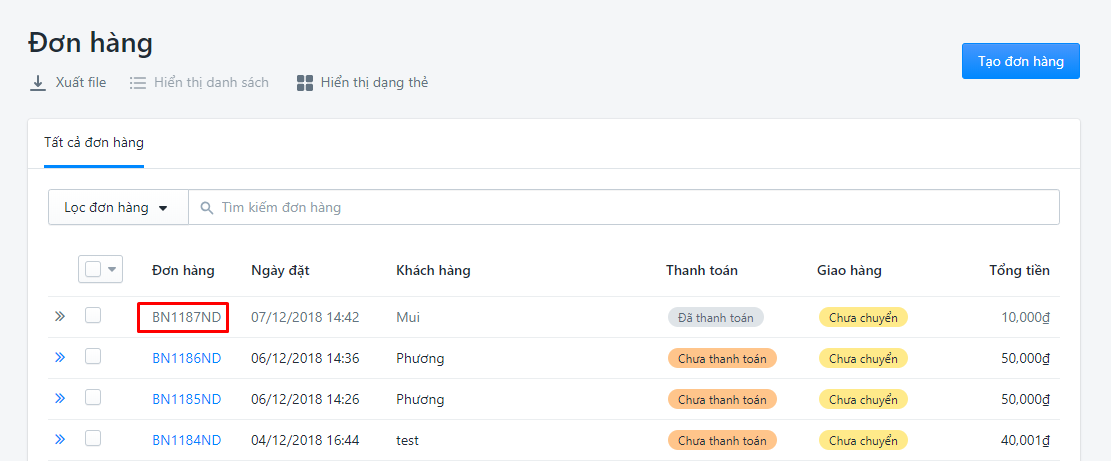The width and height of the screenshot is (1111, 461).
Task: Tick the checkbox for order BN1187ND
Action: coord(93,315)
